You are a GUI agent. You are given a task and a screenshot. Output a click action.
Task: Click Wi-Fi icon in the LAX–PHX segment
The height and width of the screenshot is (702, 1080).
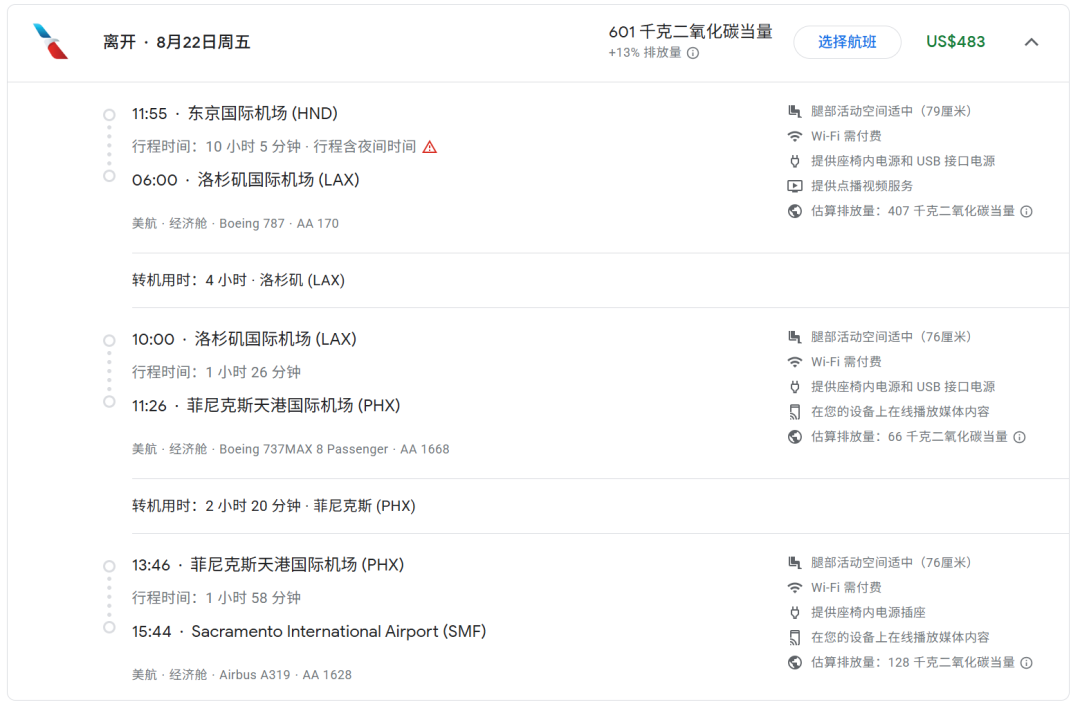[x=795, y=362]
